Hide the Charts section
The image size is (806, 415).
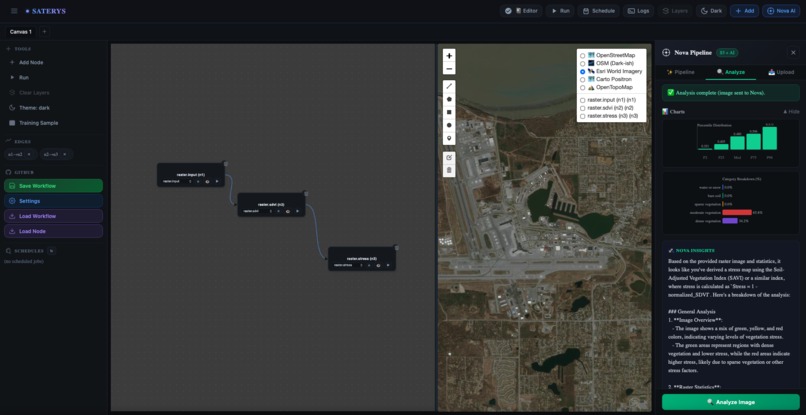[791, 112]
